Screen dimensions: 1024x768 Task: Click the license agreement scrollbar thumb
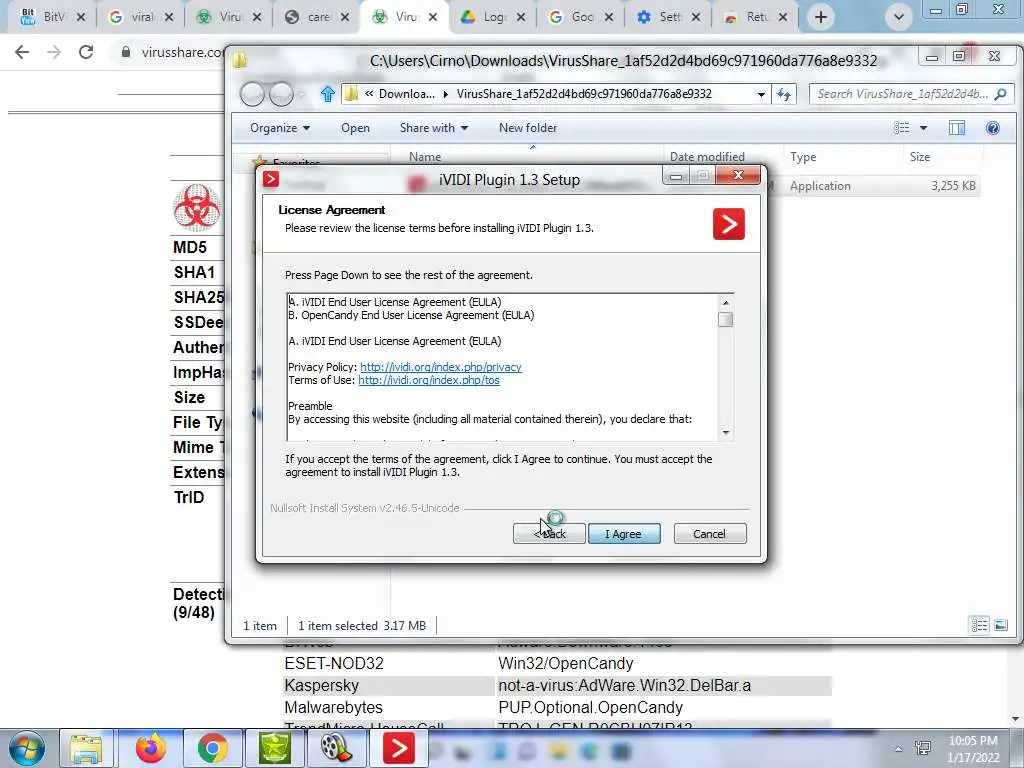(x=726, y=319)
